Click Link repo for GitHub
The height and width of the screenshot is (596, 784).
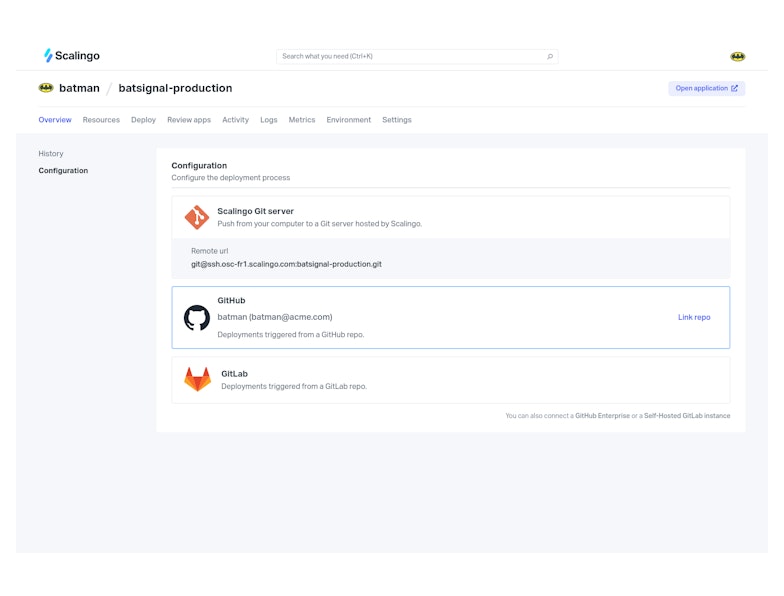pyautogui.click(x=694, y=317)
